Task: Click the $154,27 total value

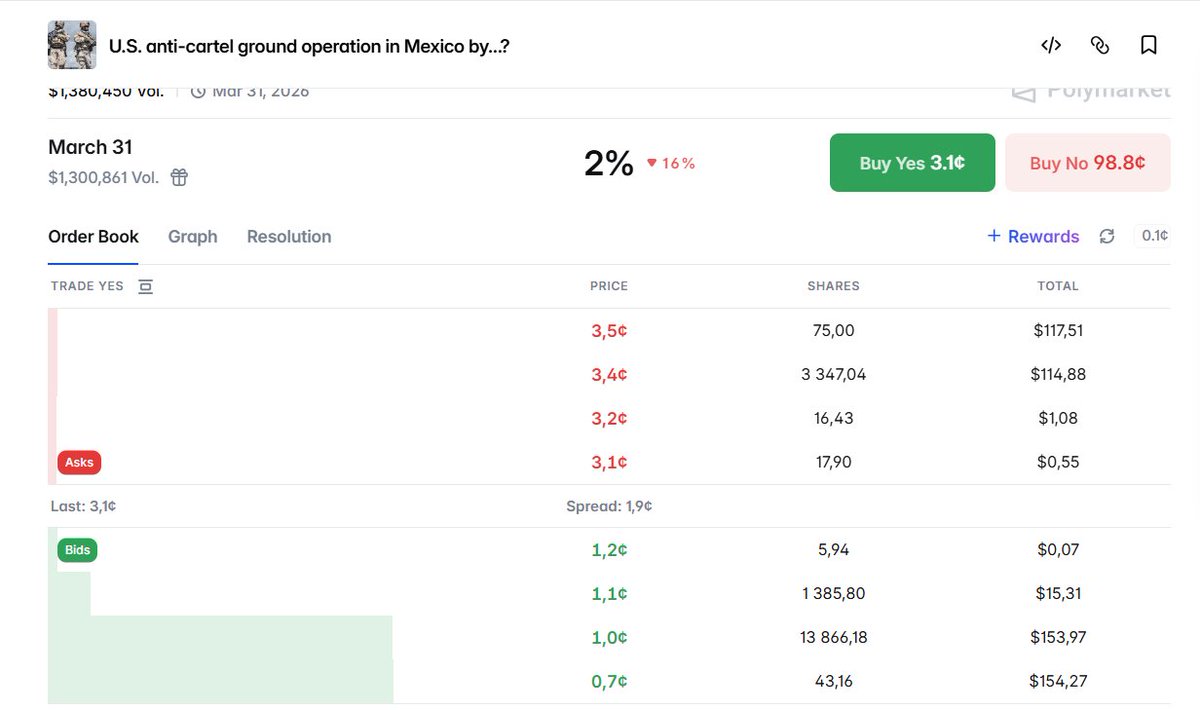Action: 1058,681
